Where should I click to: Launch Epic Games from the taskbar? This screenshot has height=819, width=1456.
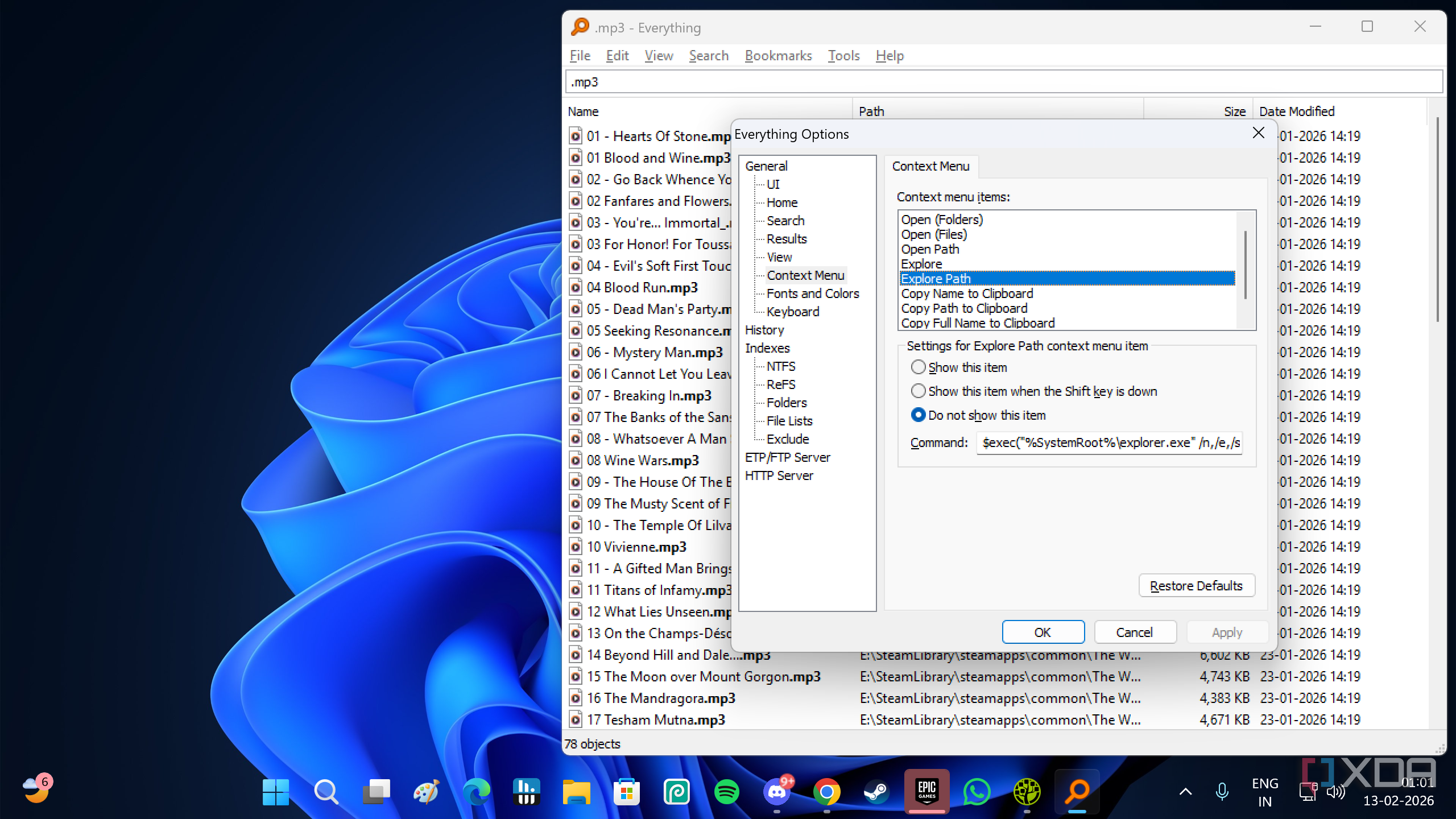point(926,791)
